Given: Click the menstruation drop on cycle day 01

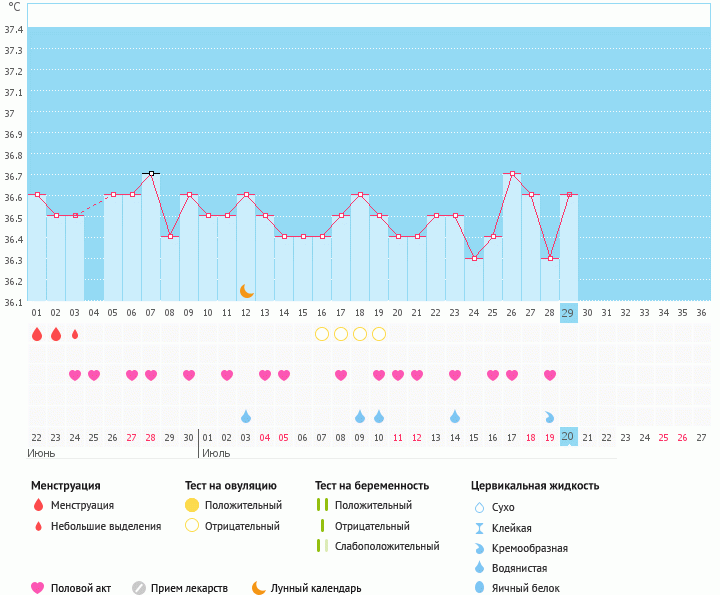Looking at the screenshot, I should point(37,334).
